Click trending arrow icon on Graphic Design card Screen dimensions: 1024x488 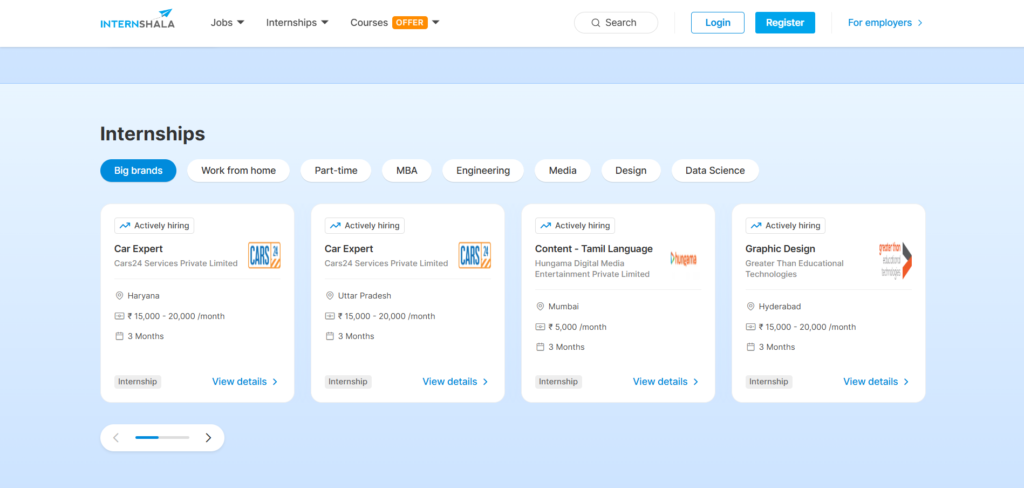coord(756,225)
